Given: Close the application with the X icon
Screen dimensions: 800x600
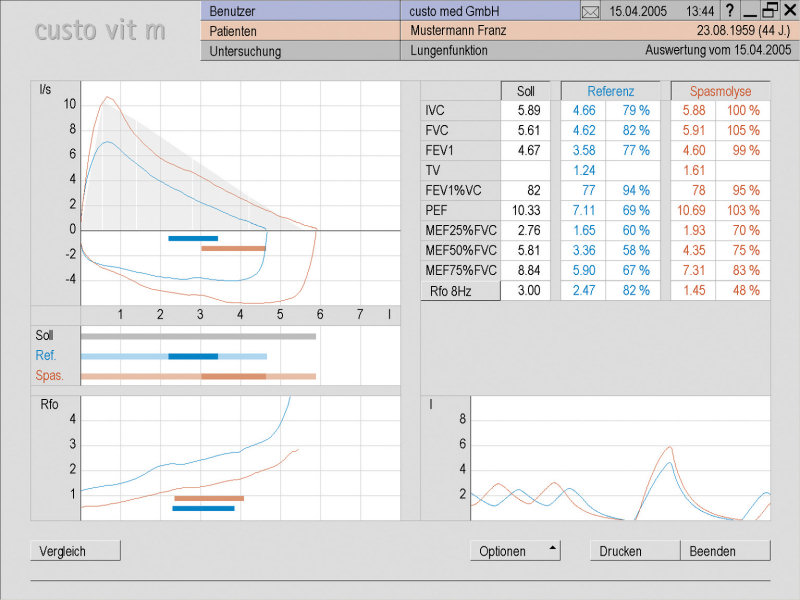Looking at the screenshot, I should [x=788, y=11].
